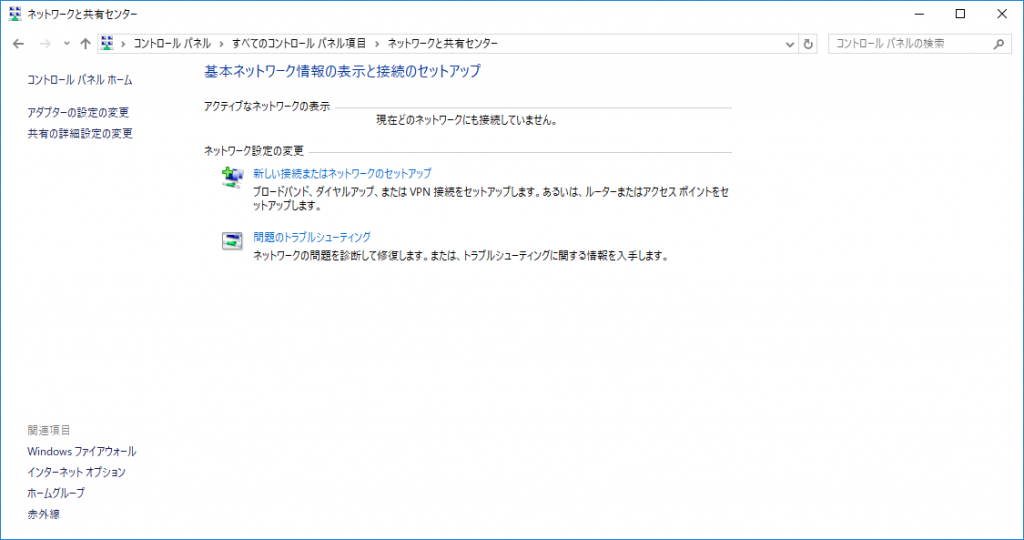Image resolution: width=1024 pixels, height=540 pixels.
Task: Click the Control Panel icon in the address bar
Action: (x=106, y=44)
